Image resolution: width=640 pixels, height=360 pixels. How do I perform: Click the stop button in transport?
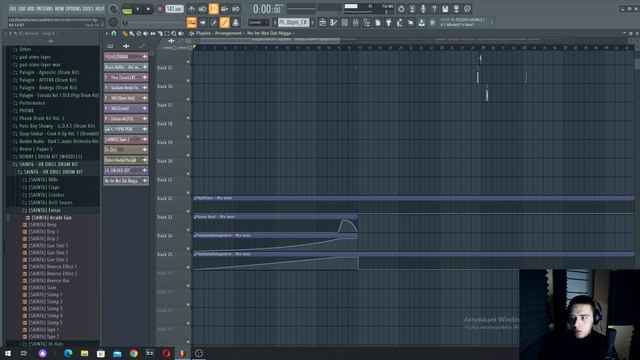point(148,9)
